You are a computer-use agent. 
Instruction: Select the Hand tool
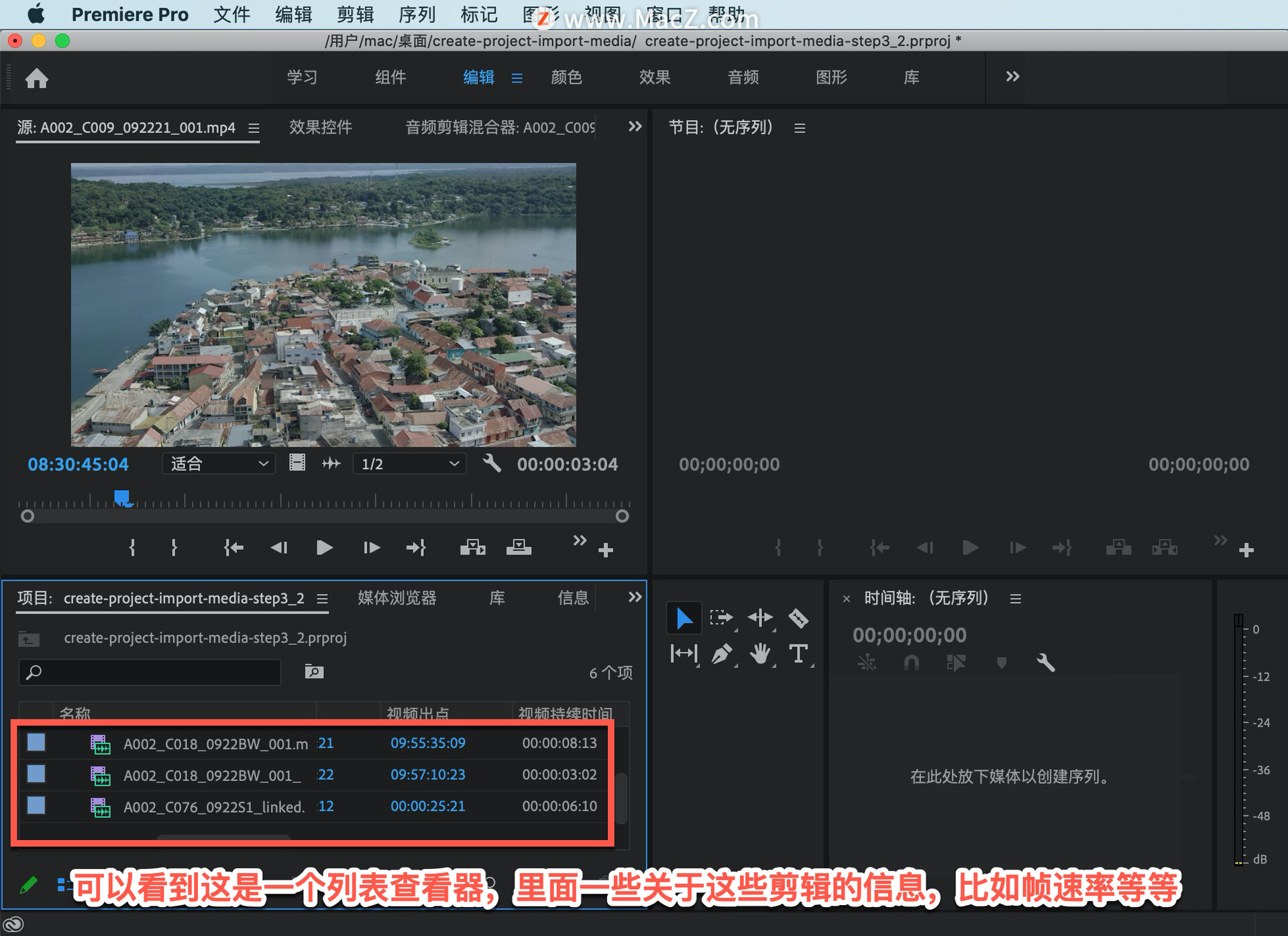[760, 653]
